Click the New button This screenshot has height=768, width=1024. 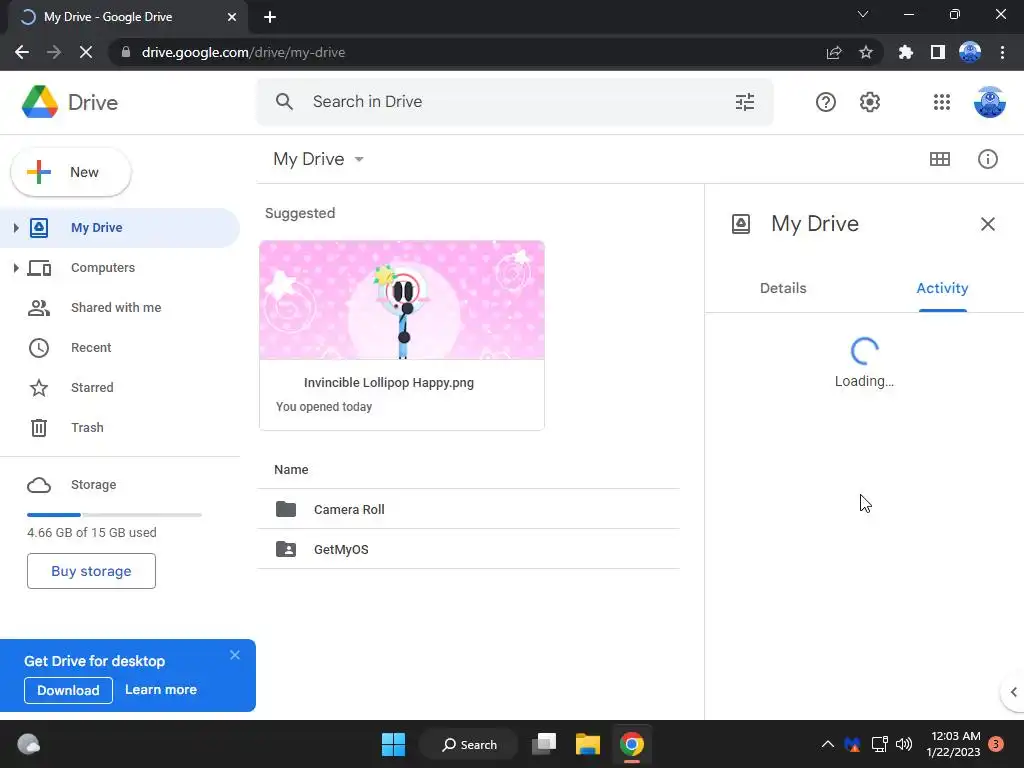pyautogui.click(x=71, y=172)
